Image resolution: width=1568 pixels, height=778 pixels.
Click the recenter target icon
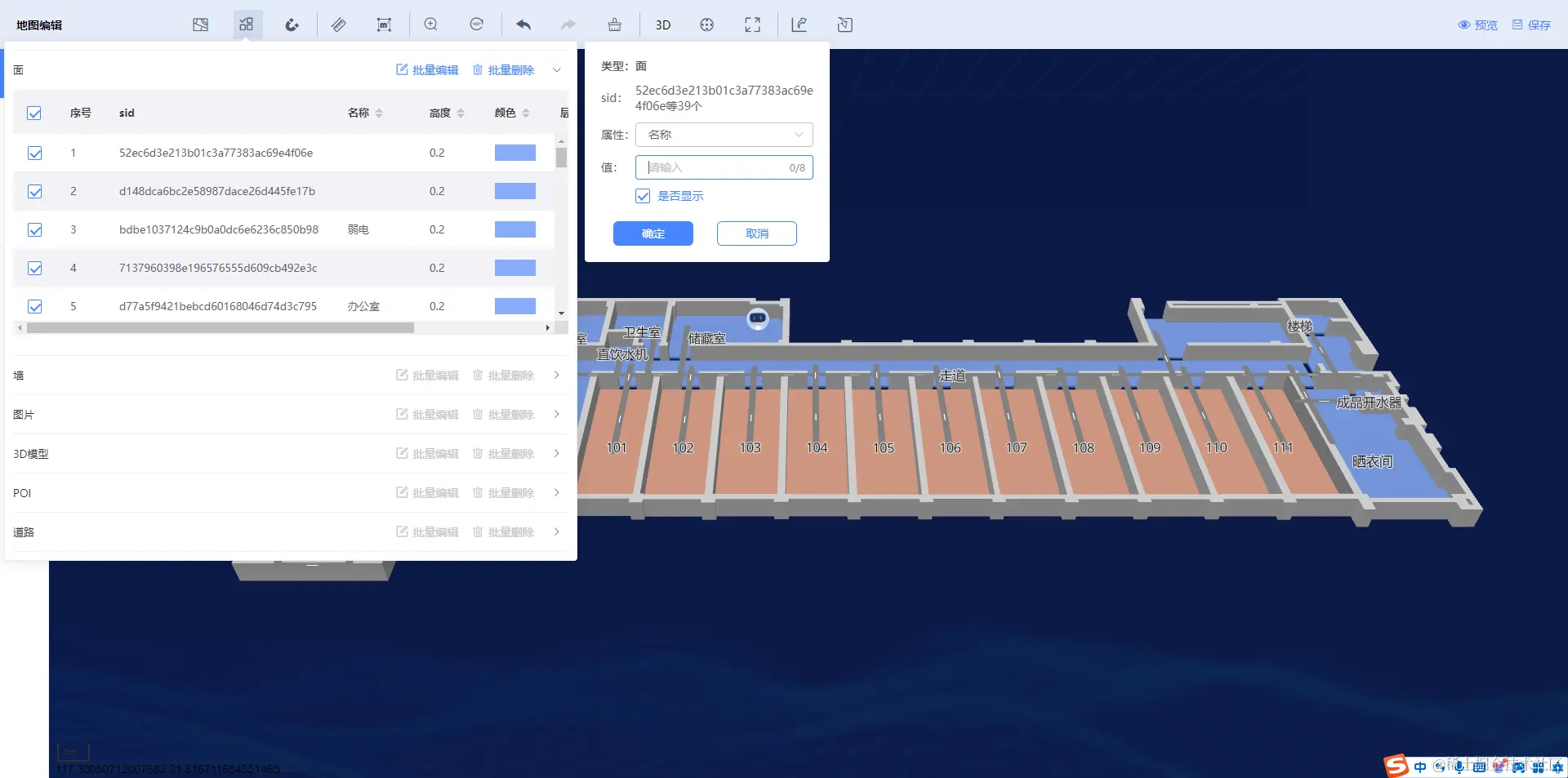707,24
